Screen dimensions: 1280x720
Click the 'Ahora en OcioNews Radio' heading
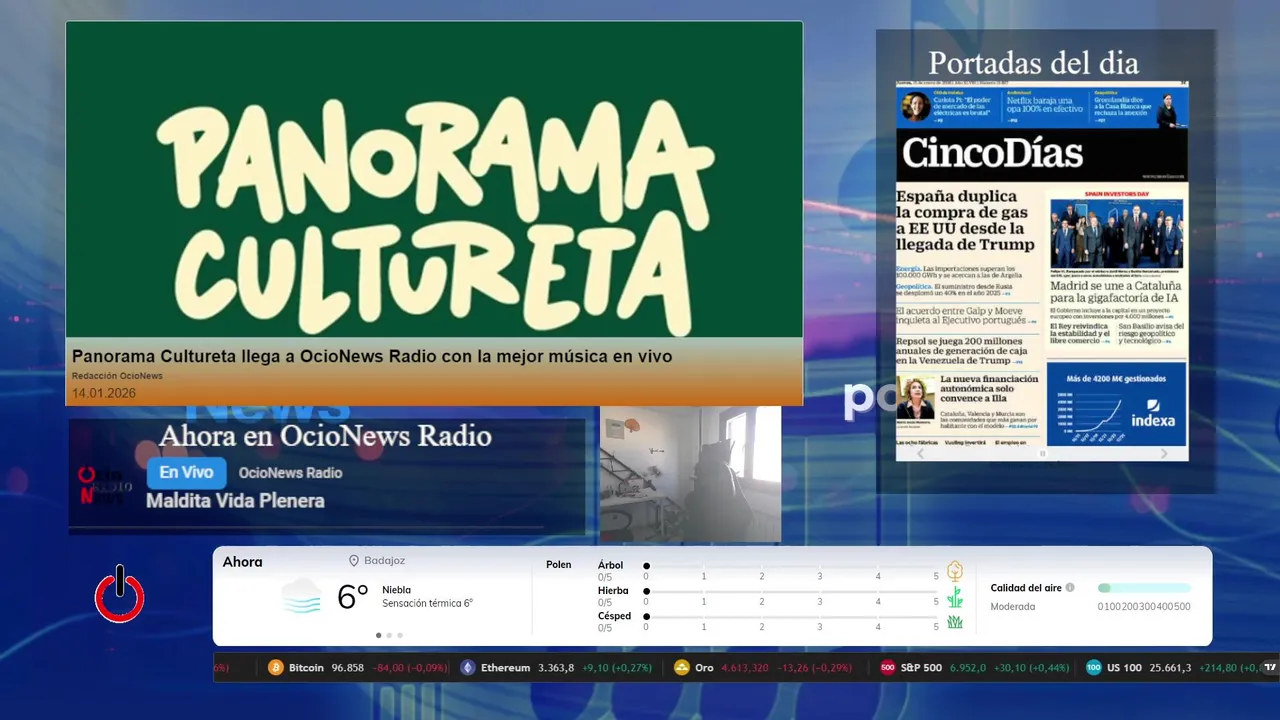(325, 436)
